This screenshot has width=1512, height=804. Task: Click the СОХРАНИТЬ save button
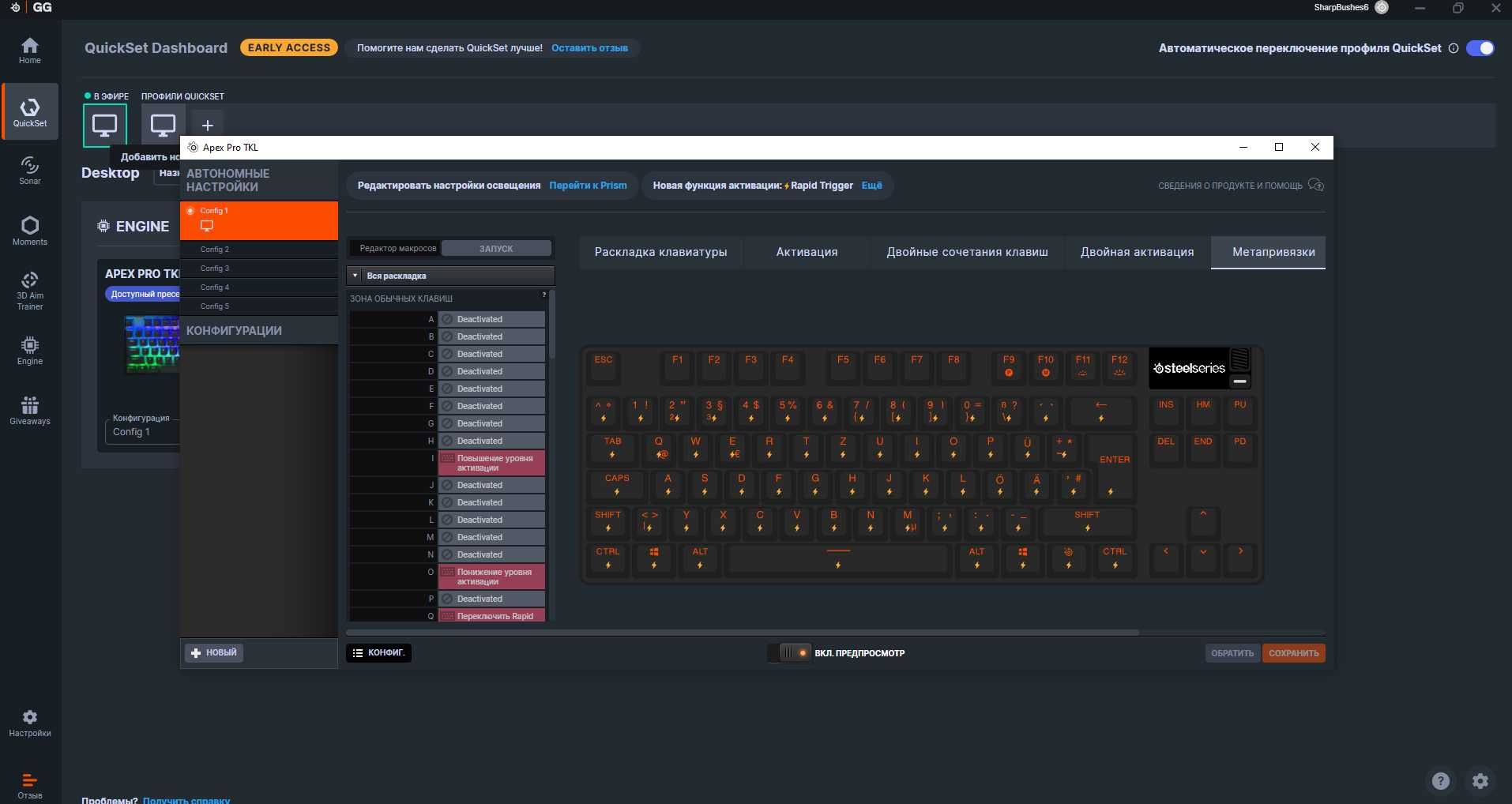click(1293, 653)
